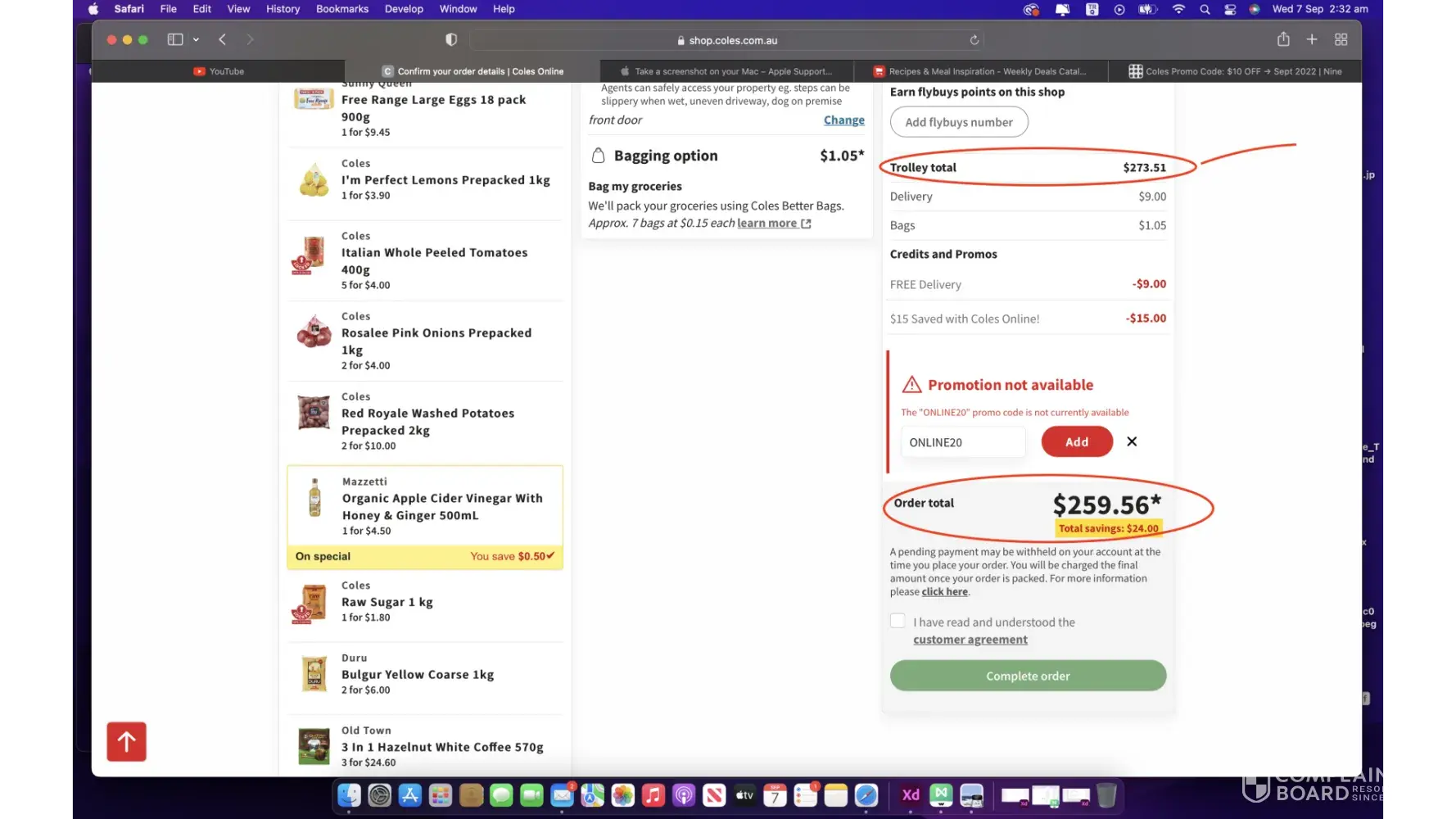Expand the sidebar dropdown chevron

point(197,39)
